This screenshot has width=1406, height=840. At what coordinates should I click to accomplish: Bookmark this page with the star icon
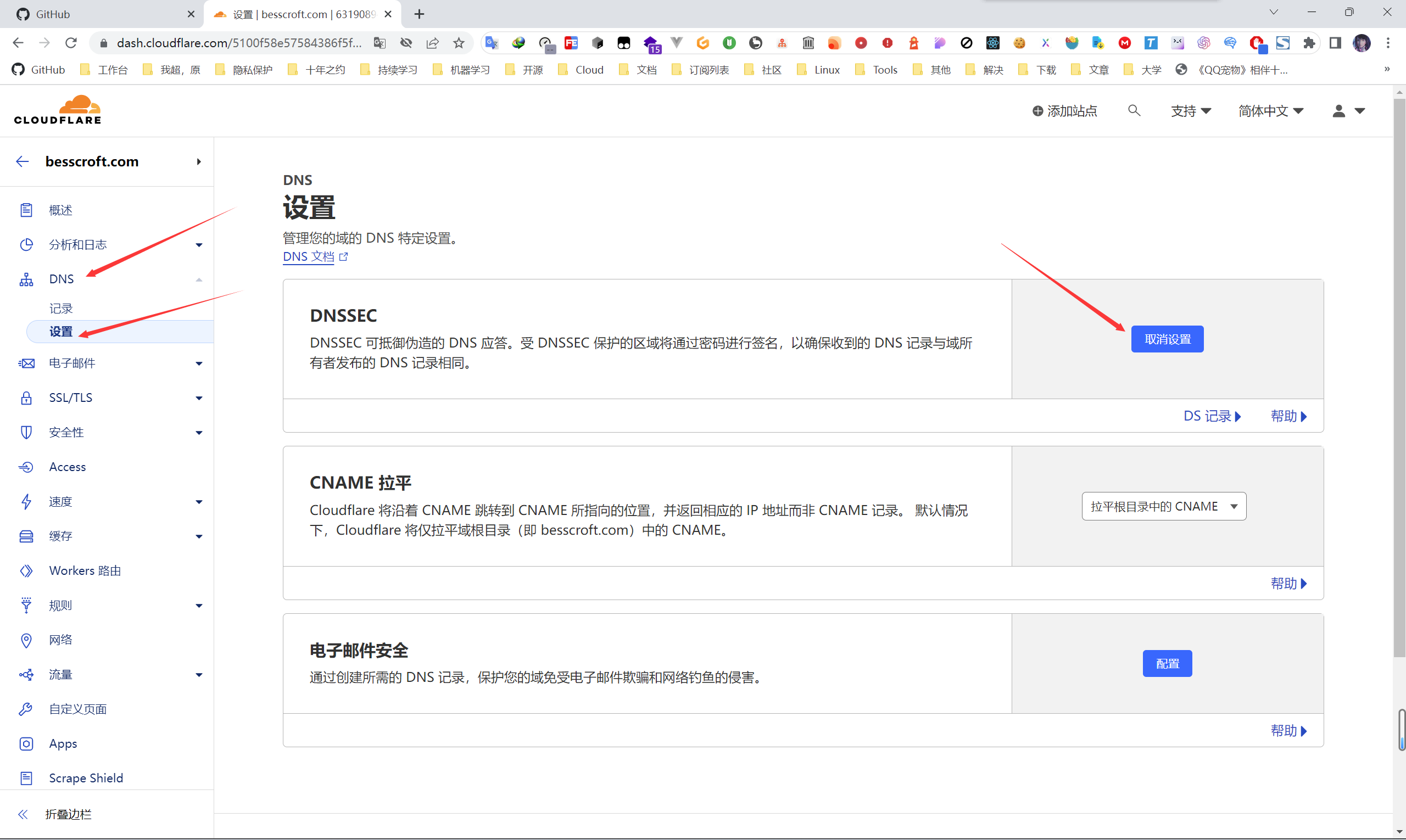[x=459, y=43]
